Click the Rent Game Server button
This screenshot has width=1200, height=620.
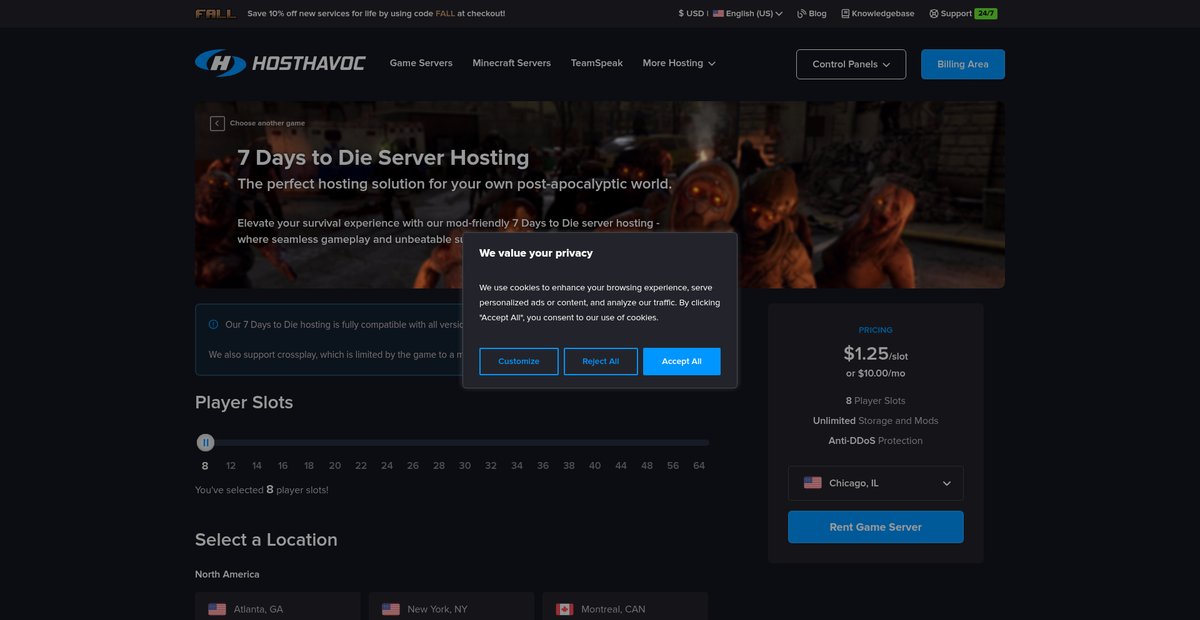pos(876,527)
